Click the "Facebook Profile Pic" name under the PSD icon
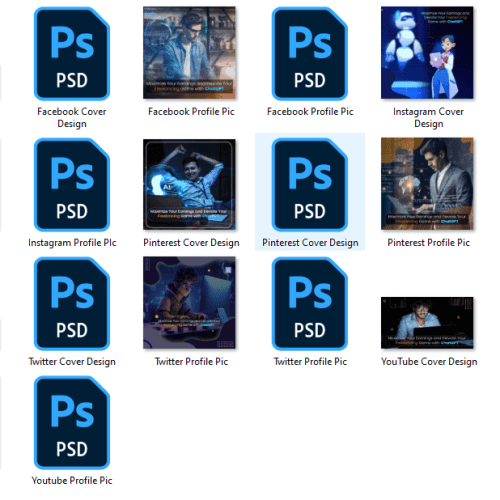This screenshot has height=500, width=500. [x=310, y=112]
